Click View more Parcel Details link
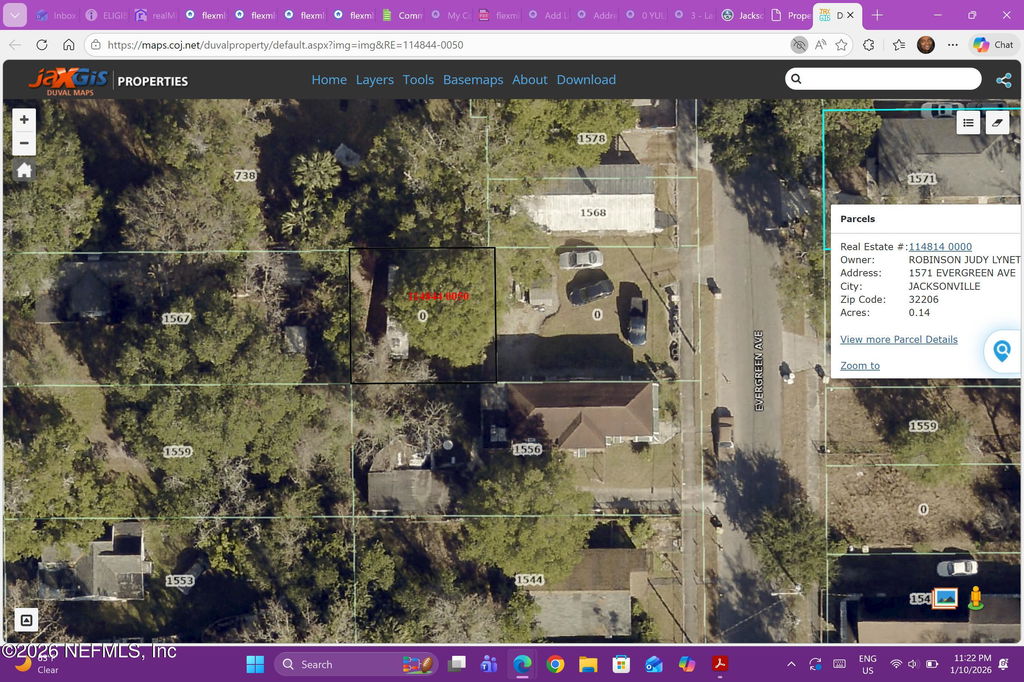This screenshot has height=682, width=1024. (x=898, y=340)
